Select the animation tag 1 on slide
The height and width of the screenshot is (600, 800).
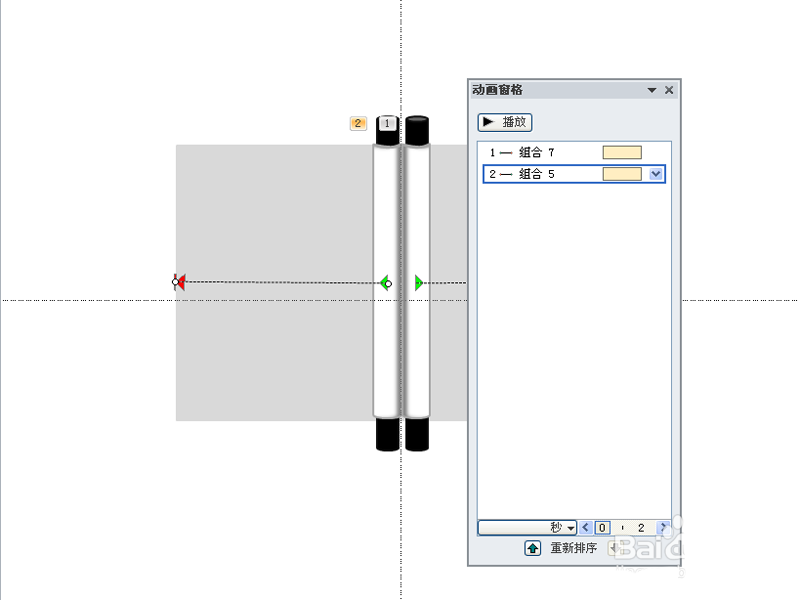pos(387,123)
